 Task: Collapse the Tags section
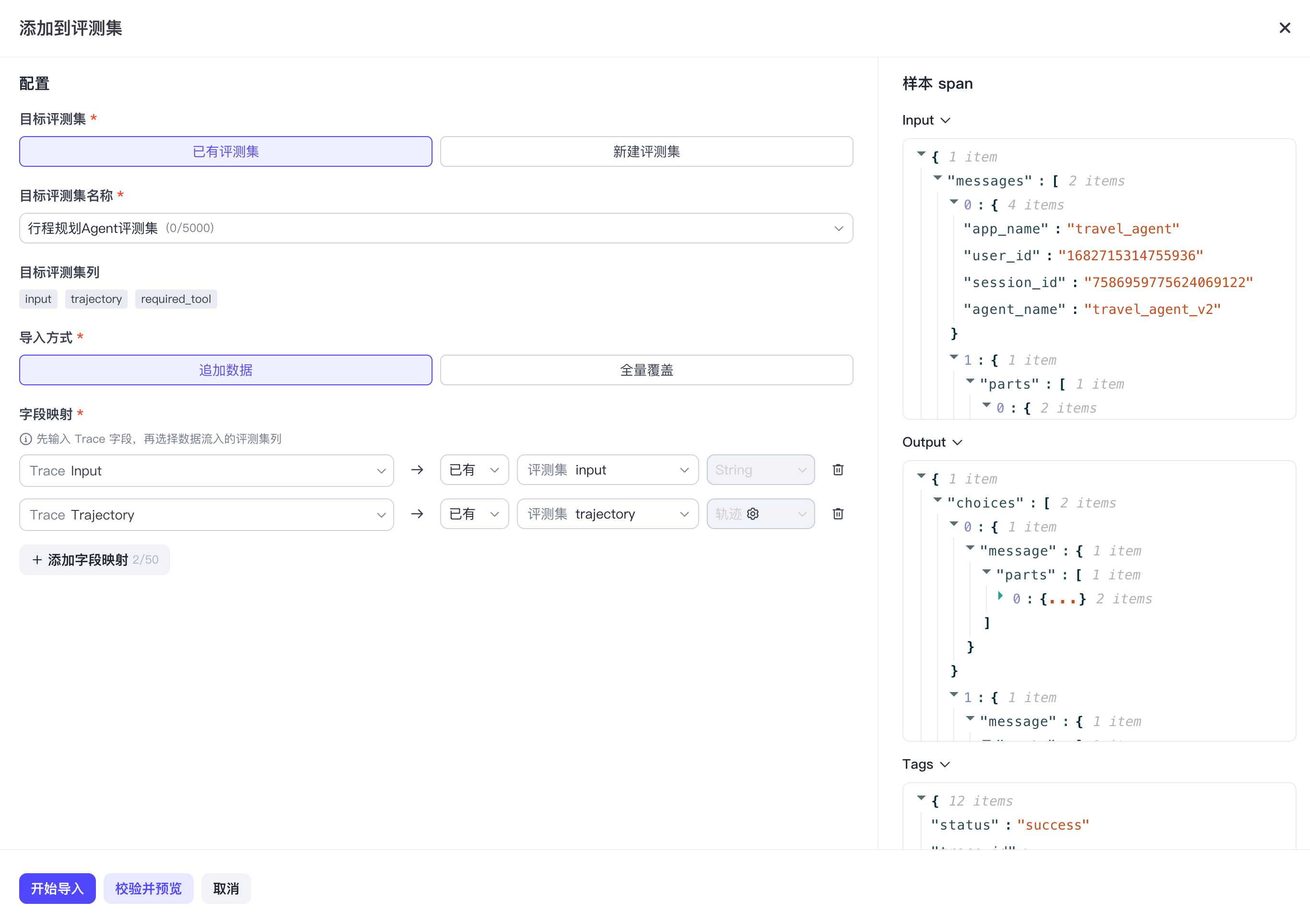(926, 764)
